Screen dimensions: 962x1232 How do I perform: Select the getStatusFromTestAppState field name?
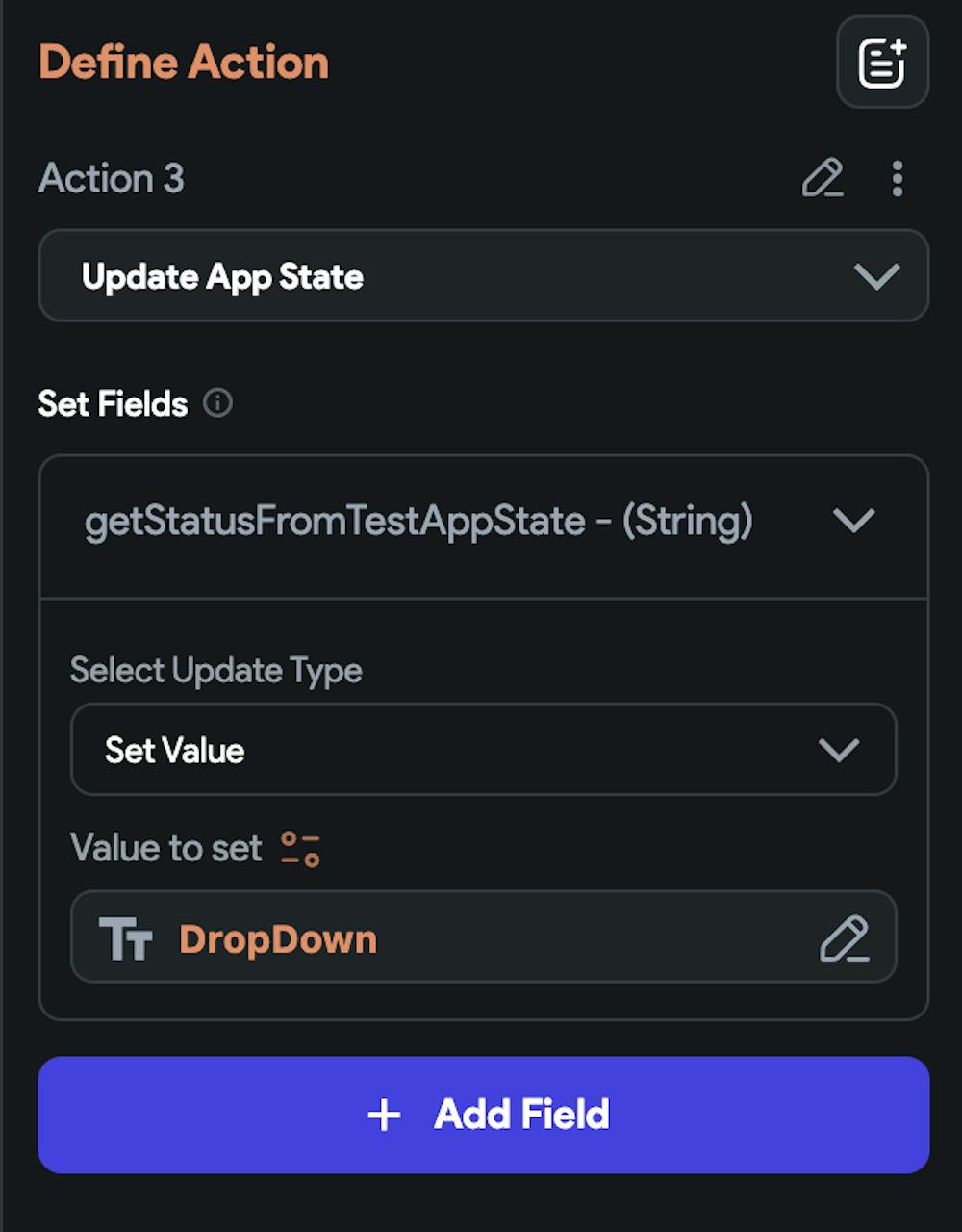[x=418, y=522]
